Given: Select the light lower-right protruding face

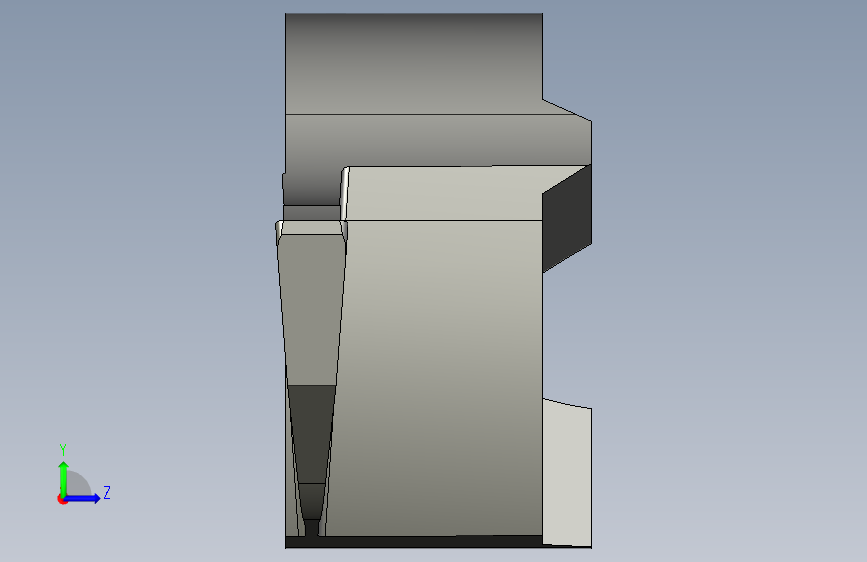Looking at the screenshot, I should (567, 473).
